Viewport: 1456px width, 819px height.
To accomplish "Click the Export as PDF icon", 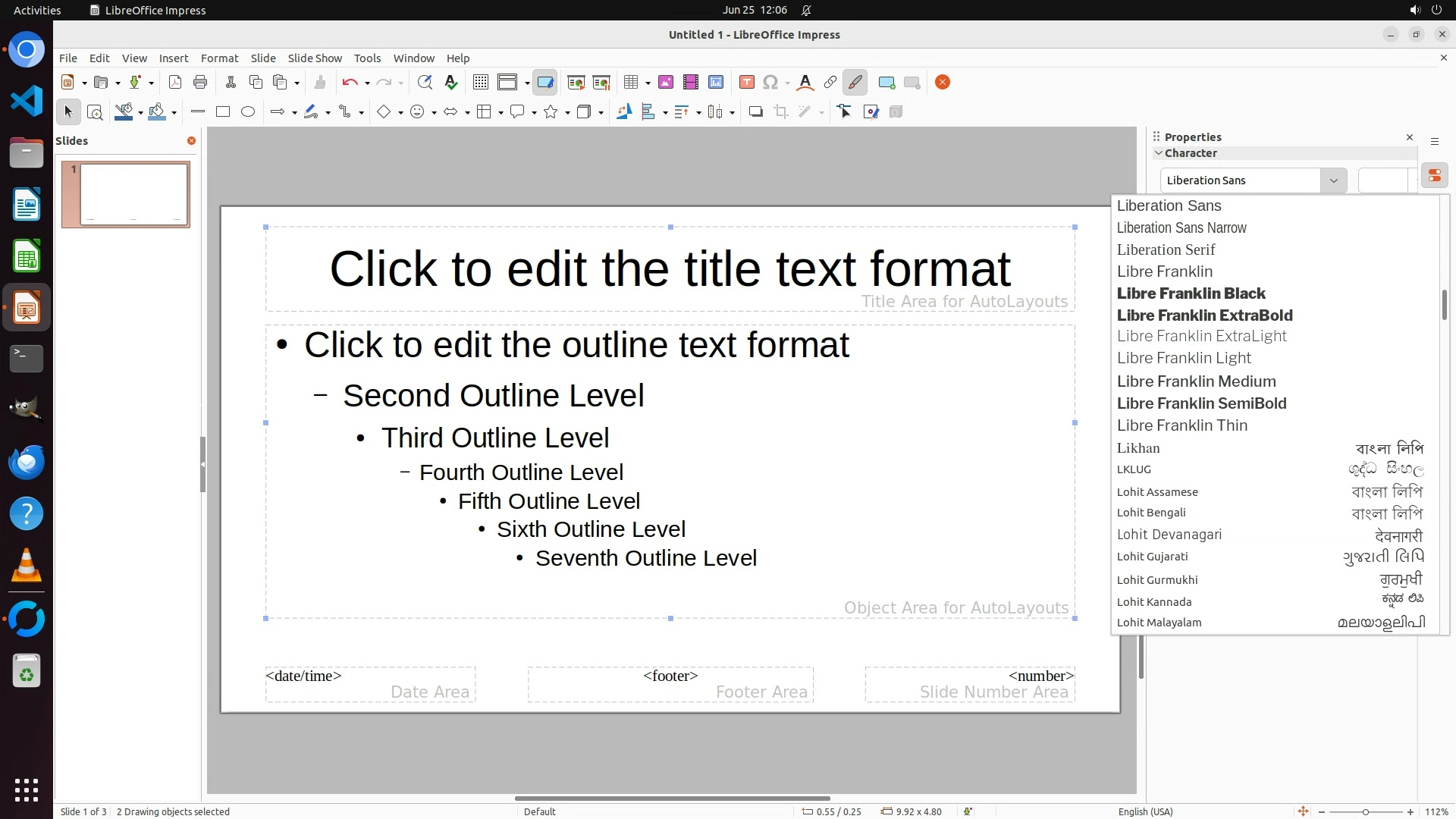I will [175, 83].
